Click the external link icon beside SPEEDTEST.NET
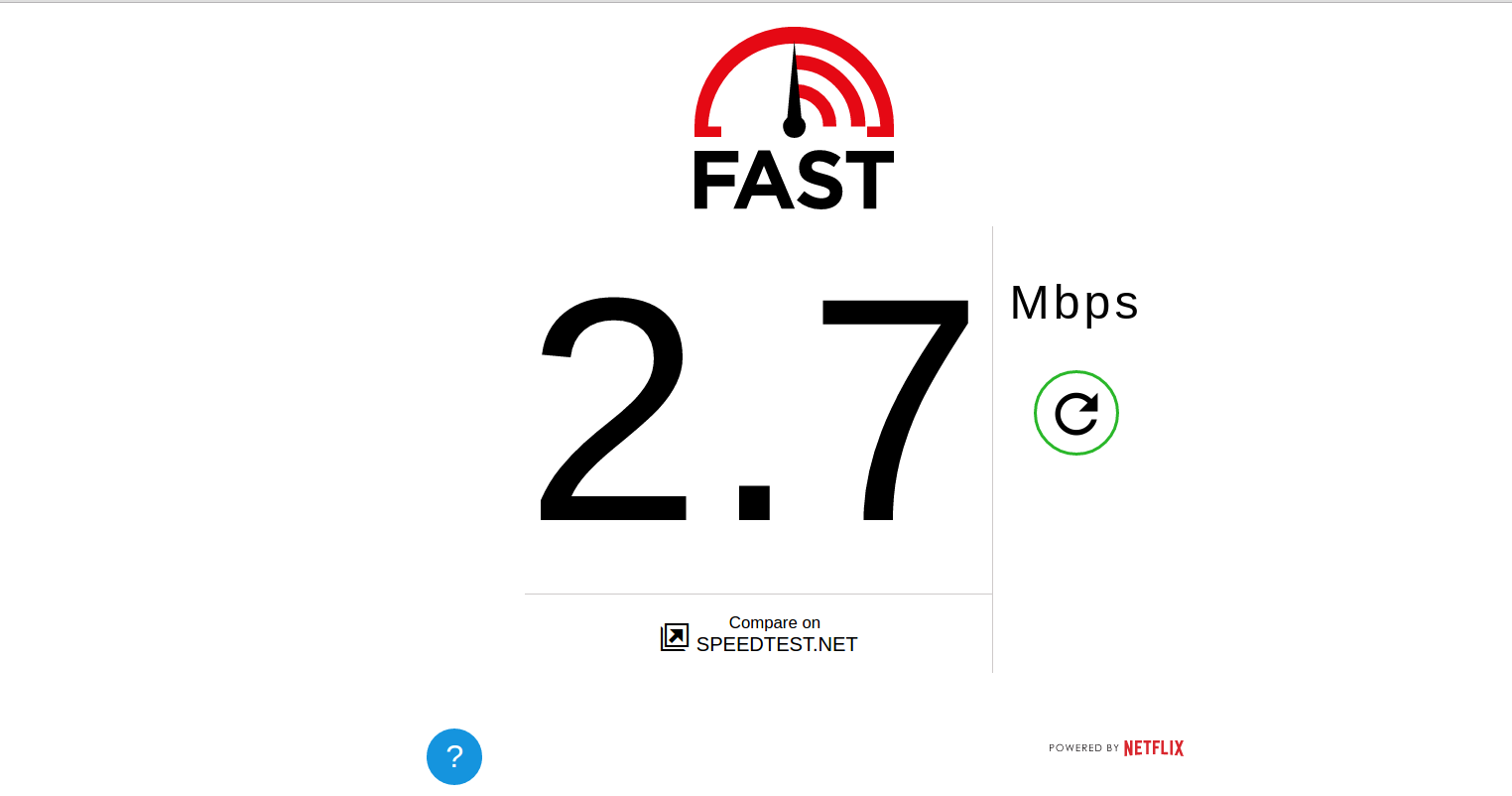 (x=675, y=637)
